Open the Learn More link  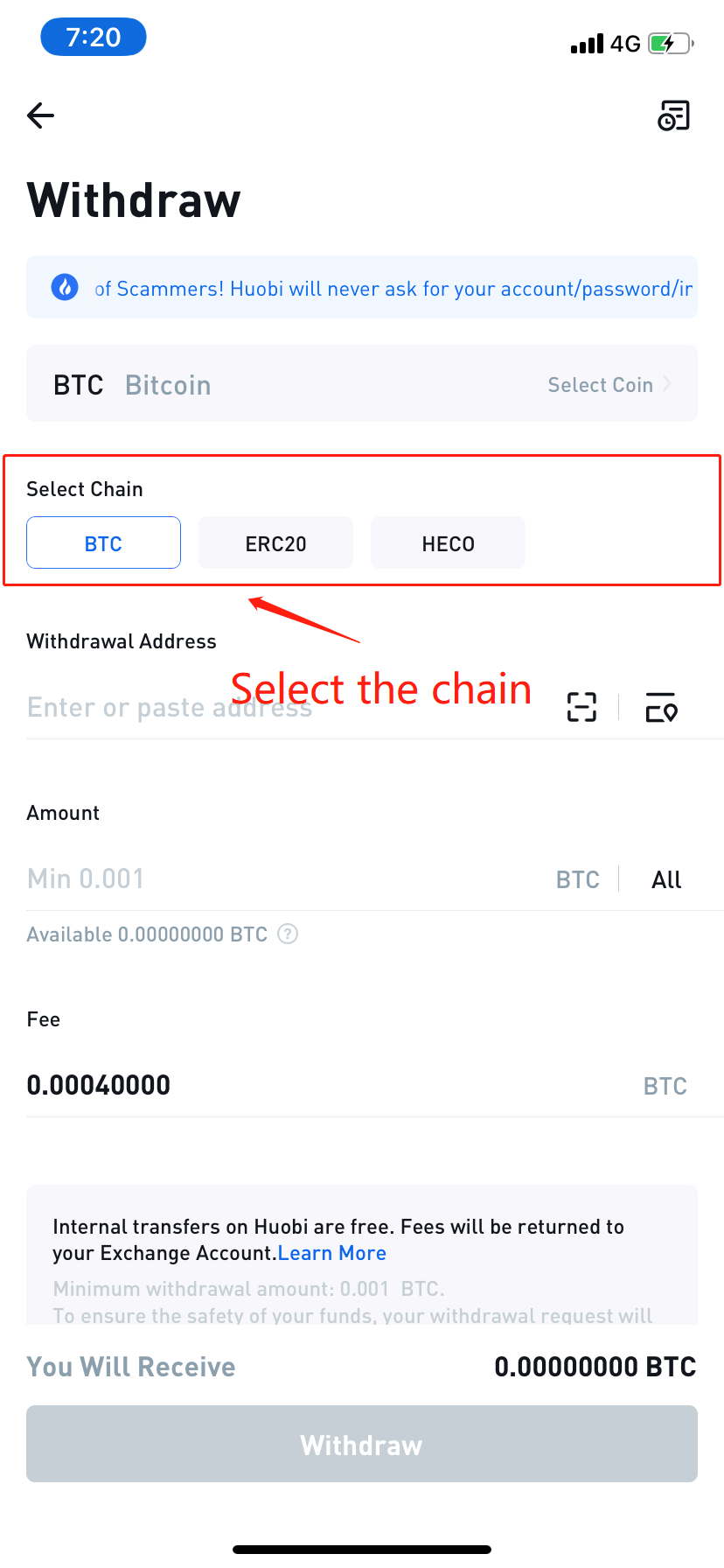point(332,1253)
